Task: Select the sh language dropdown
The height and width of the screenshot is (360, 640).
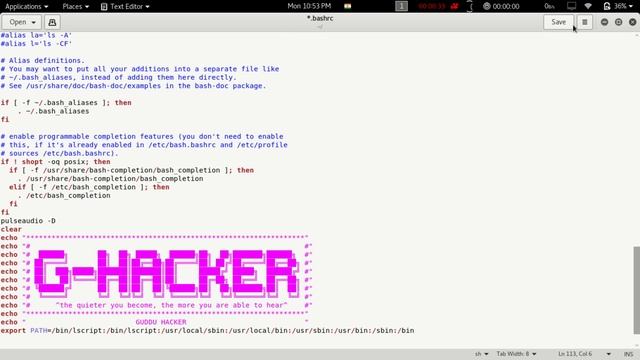Action: click(482, 354)
